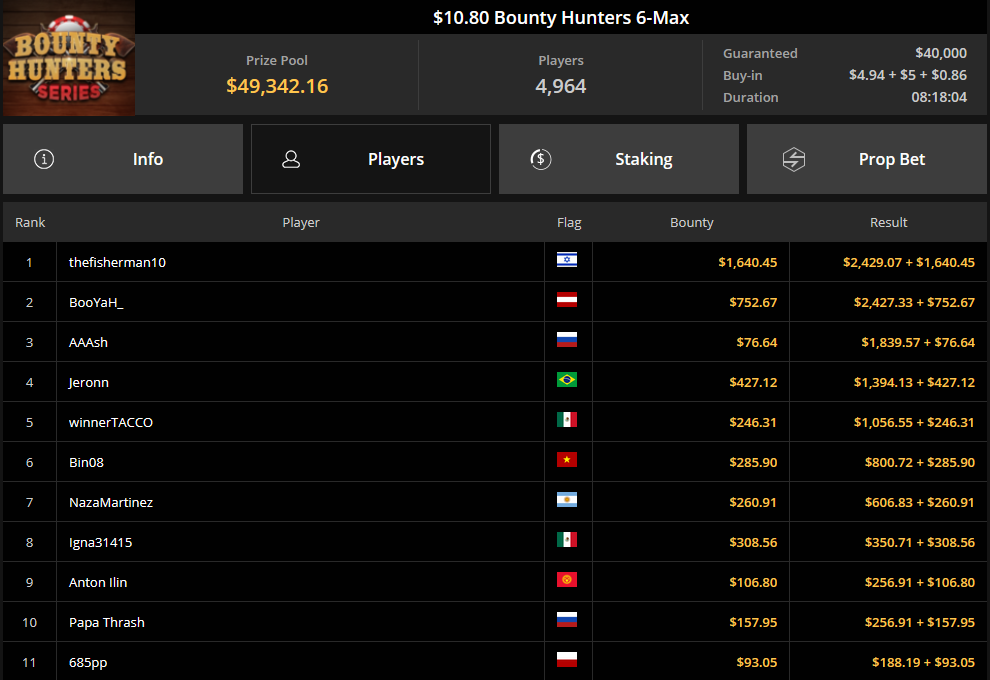This screenshot has width=990, height=680.
Task: Click the person silhouette icon on Players tab
Action: point(291,158)
